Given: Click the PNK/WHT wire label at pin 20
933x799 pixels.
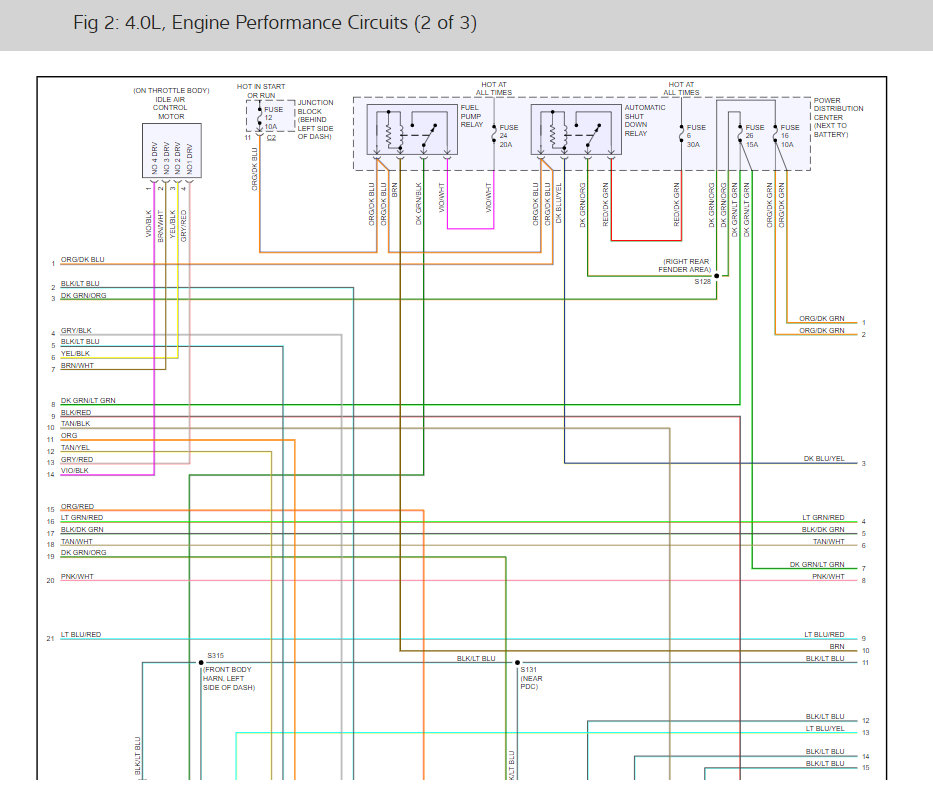Looking at the screenshot, I should point(77,576).
